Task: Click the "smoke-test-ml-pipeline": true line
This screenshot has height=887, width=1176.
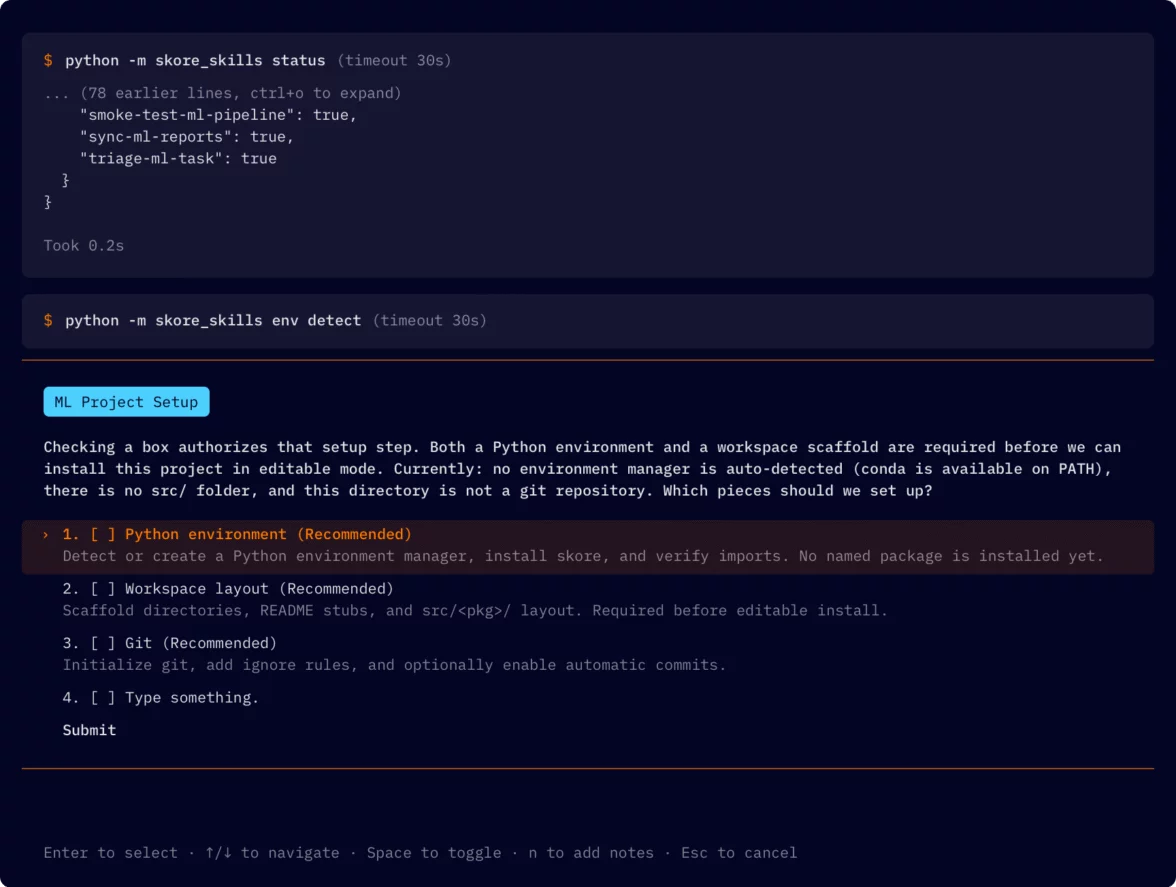Action: point(218,115)
